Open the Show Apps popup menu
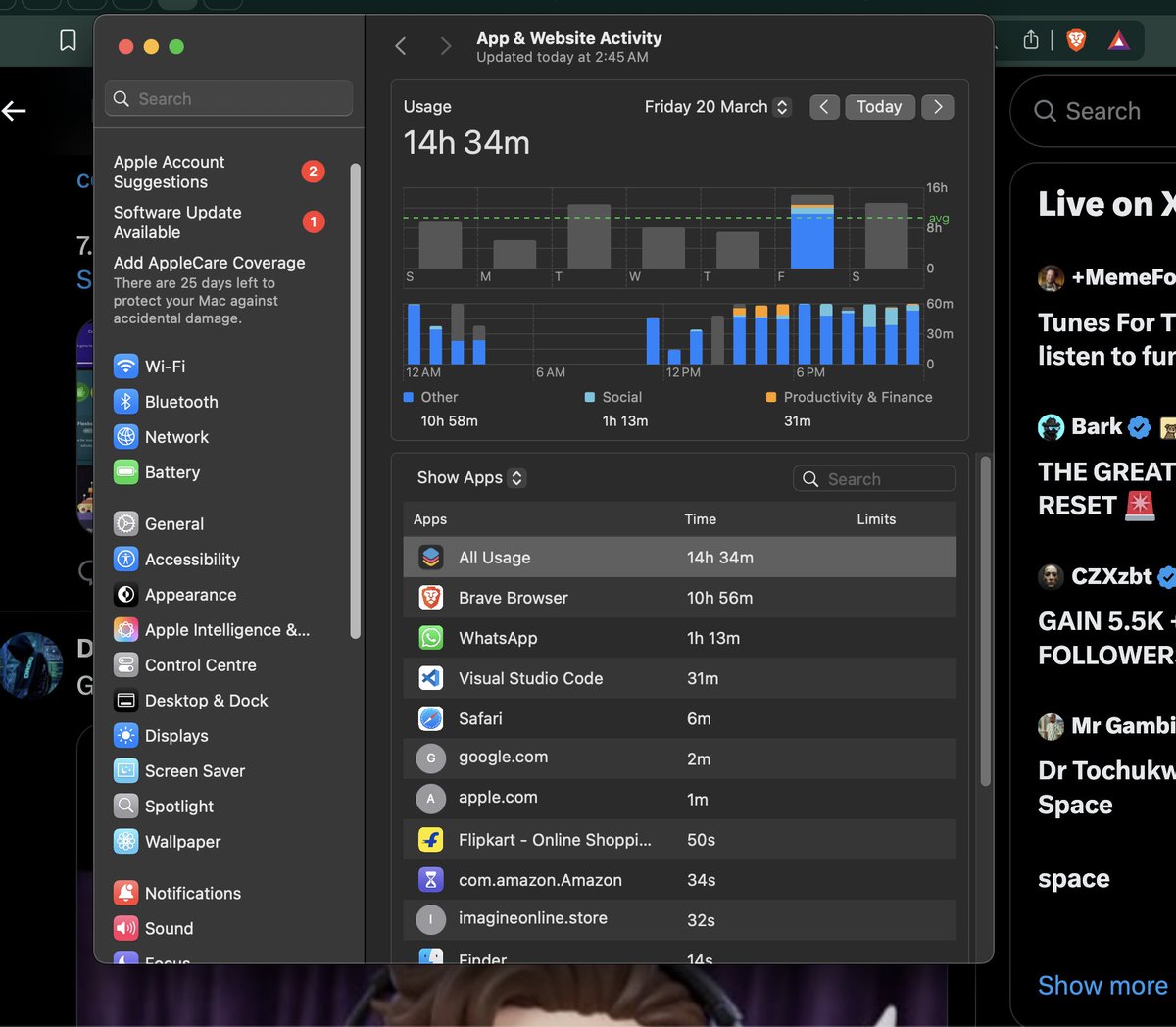1176x1027 pixels. coord(471,478)
